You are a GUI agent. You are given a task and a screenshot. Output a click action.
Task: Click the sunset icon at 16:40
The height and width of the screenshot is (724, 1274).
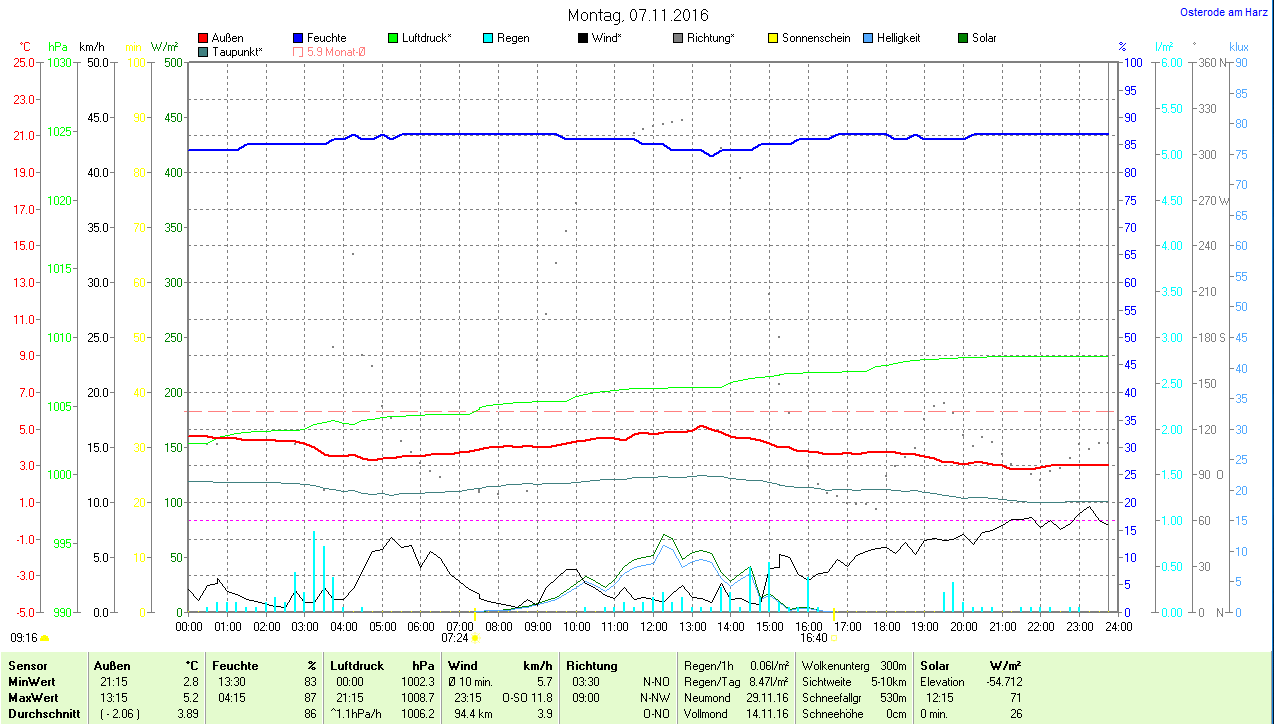click(835, 637)
